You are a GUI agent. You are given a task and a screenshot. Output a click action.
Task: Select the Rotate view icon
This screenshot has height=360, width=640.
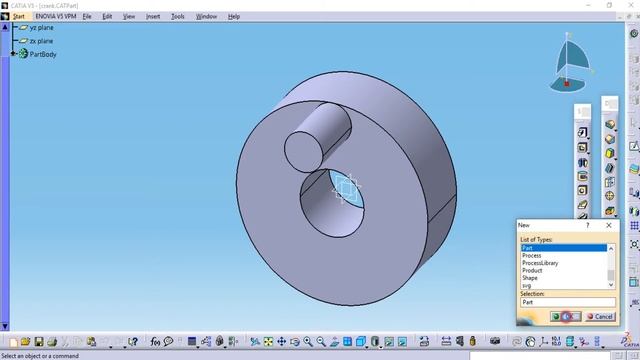click(x=295, y=342)
